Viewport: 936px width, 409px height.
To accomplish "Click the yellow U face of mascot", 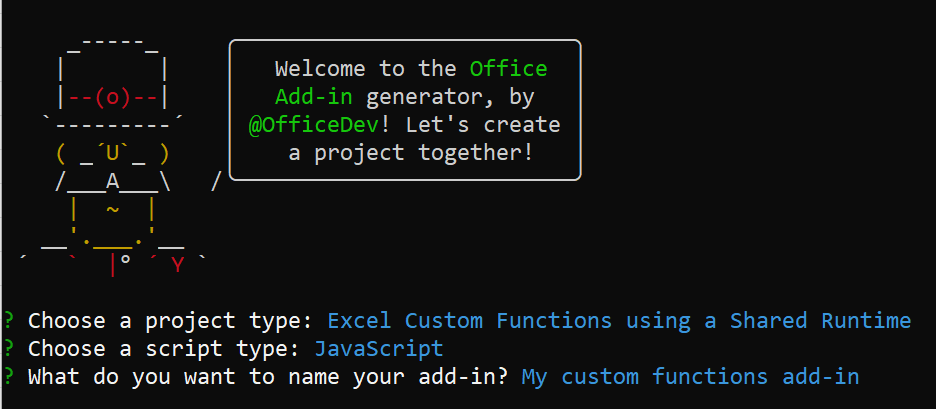I will pos(113,153).
